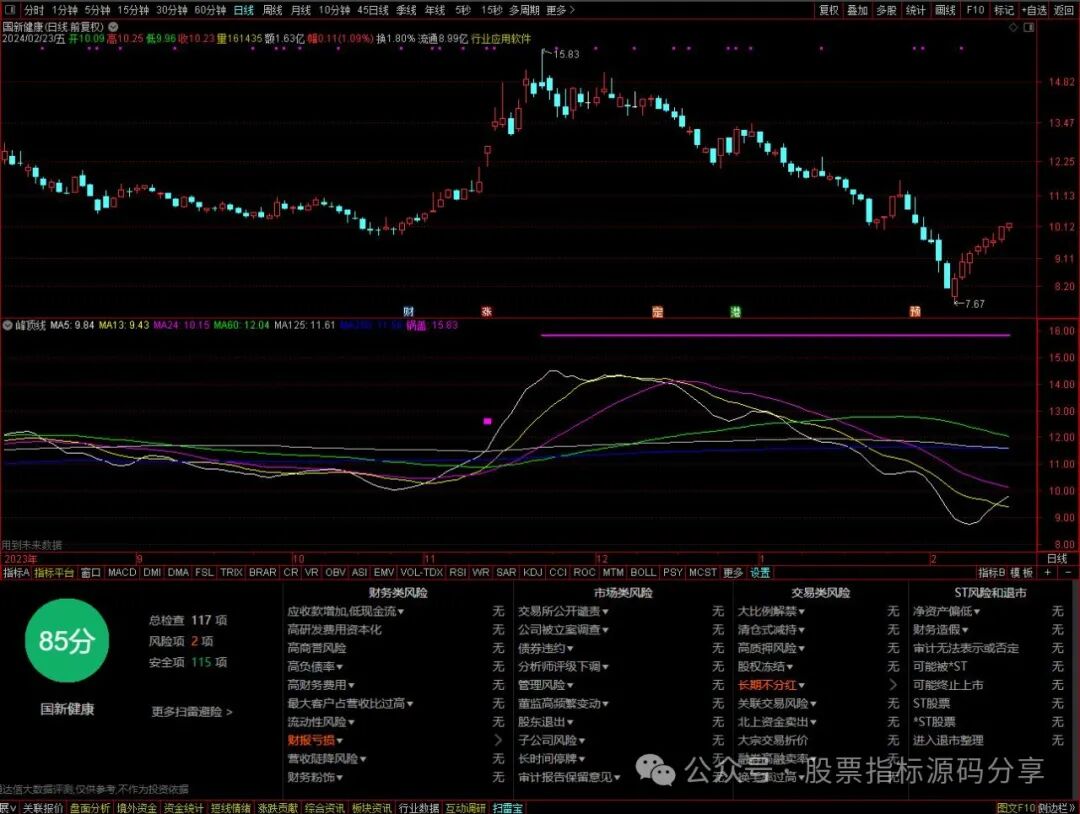Click the 预 event marker on the chart
1080x814 pixels.
click(915, 311)
